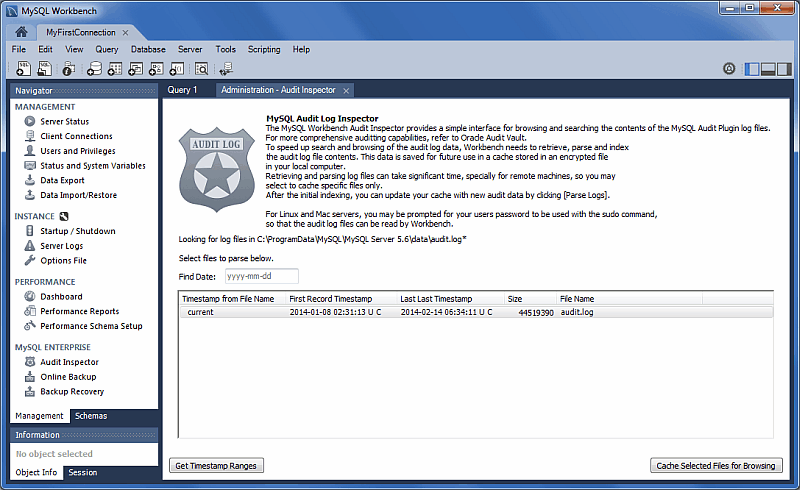Screen dimensions: 800x490
Task: Select the Object Info tab
Action: point(36,473)
